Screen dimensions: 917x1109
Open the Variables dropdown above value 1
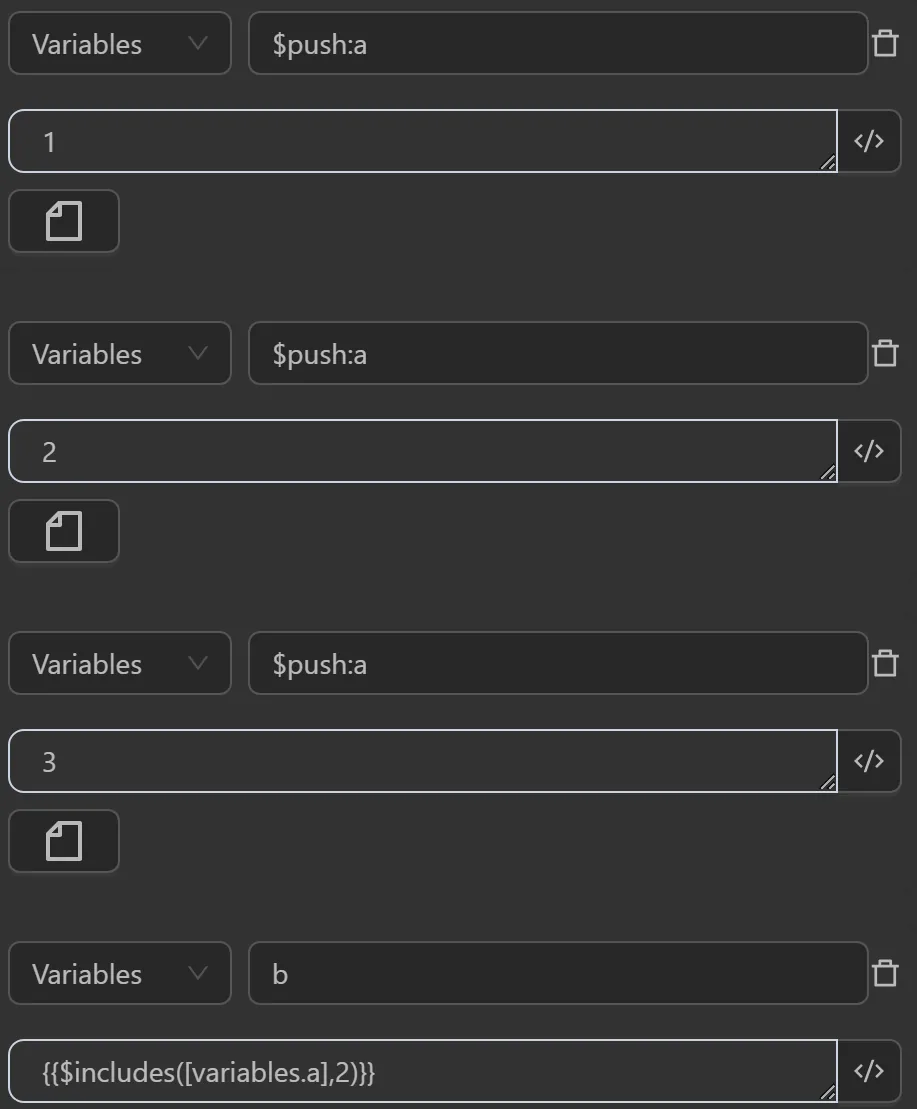[120, 43]
